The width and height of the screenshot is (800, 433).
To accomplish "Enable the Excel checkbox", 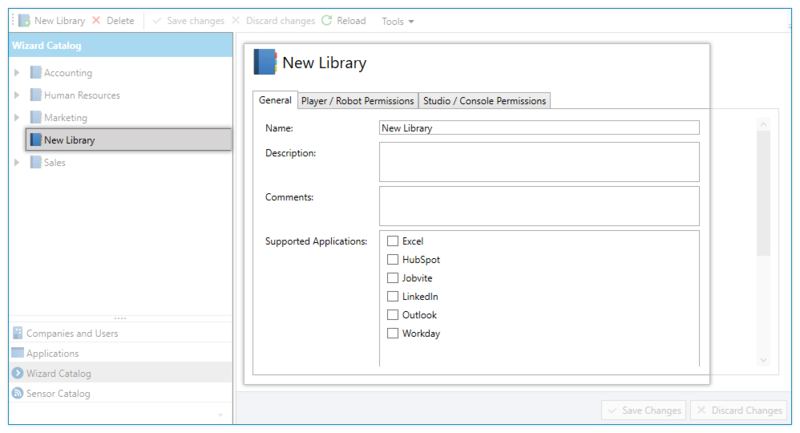I will 393,241.
